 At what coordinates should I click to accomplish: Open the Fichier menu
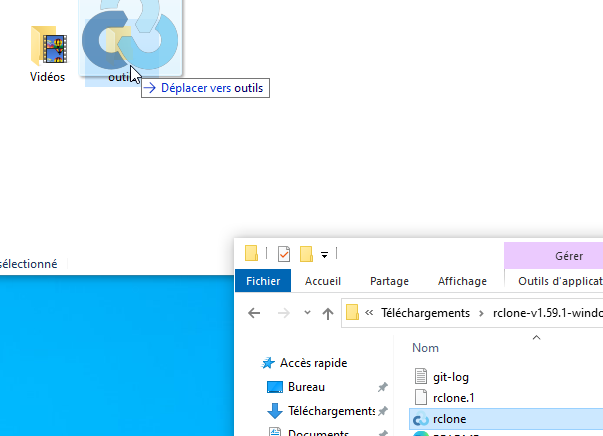click(x=263, y=281)
